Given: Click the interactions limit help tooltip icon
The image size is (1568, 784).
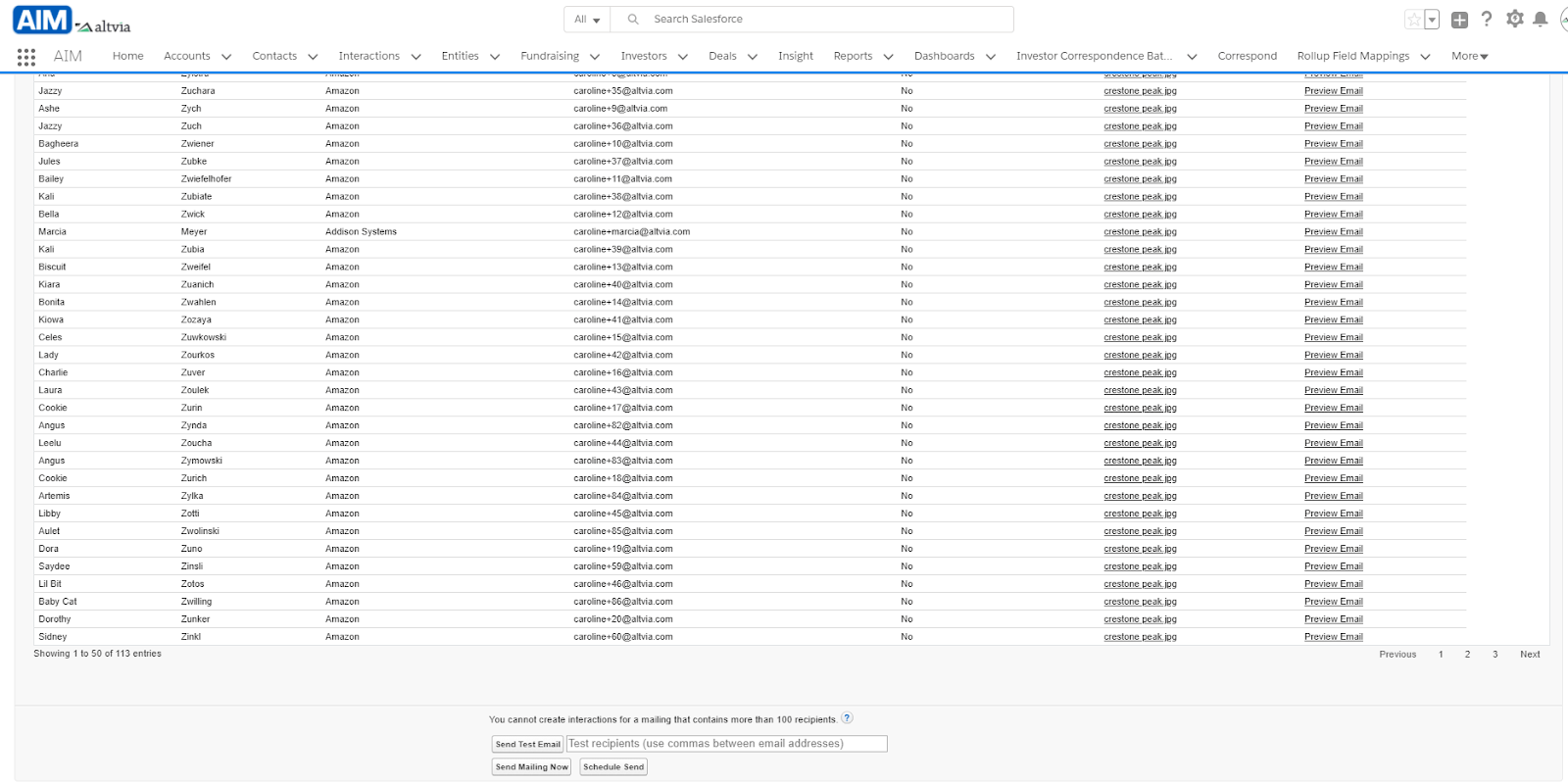Looking at the screenshot, I should pos(848,718).
